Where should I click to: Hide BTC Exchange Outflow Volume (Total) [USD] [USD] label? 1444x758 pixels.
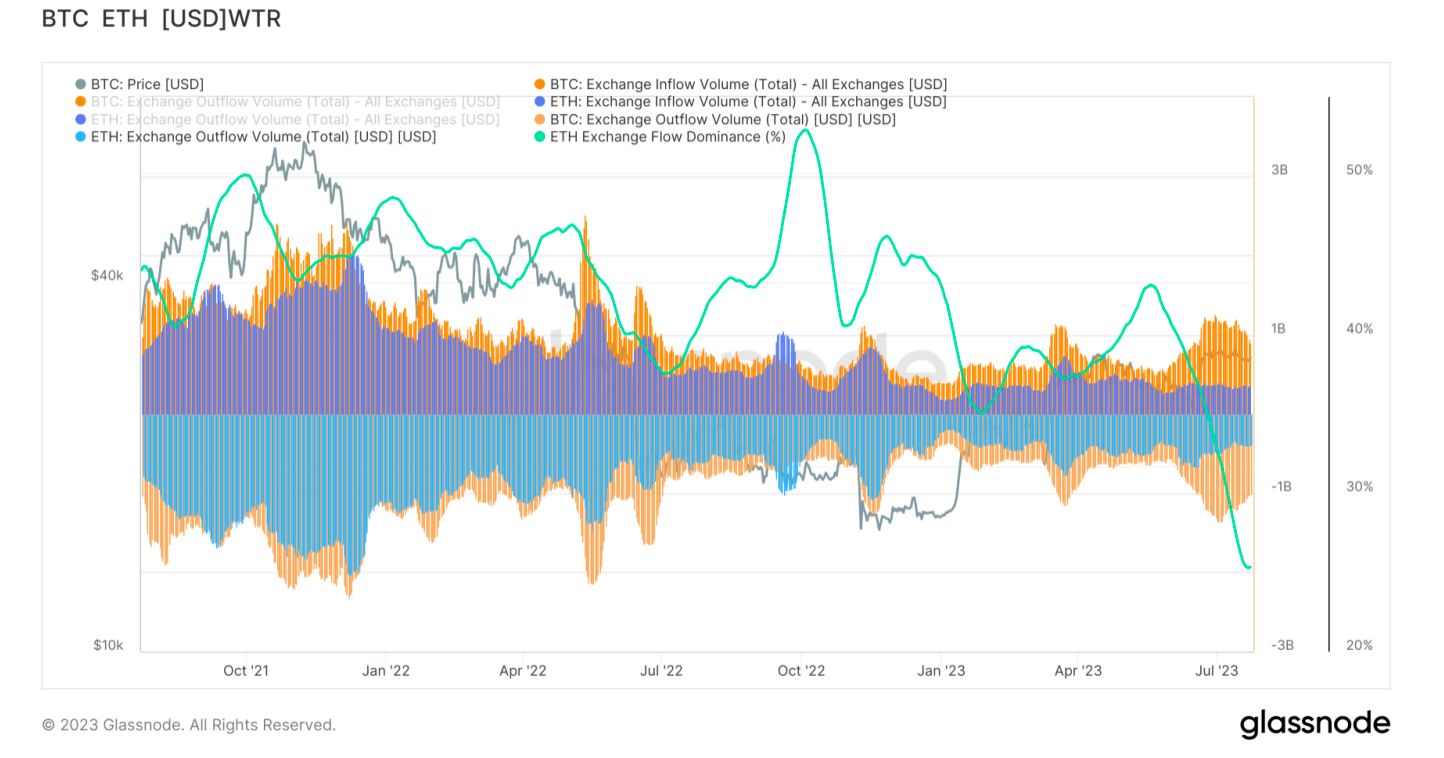(x=723, y=120)
